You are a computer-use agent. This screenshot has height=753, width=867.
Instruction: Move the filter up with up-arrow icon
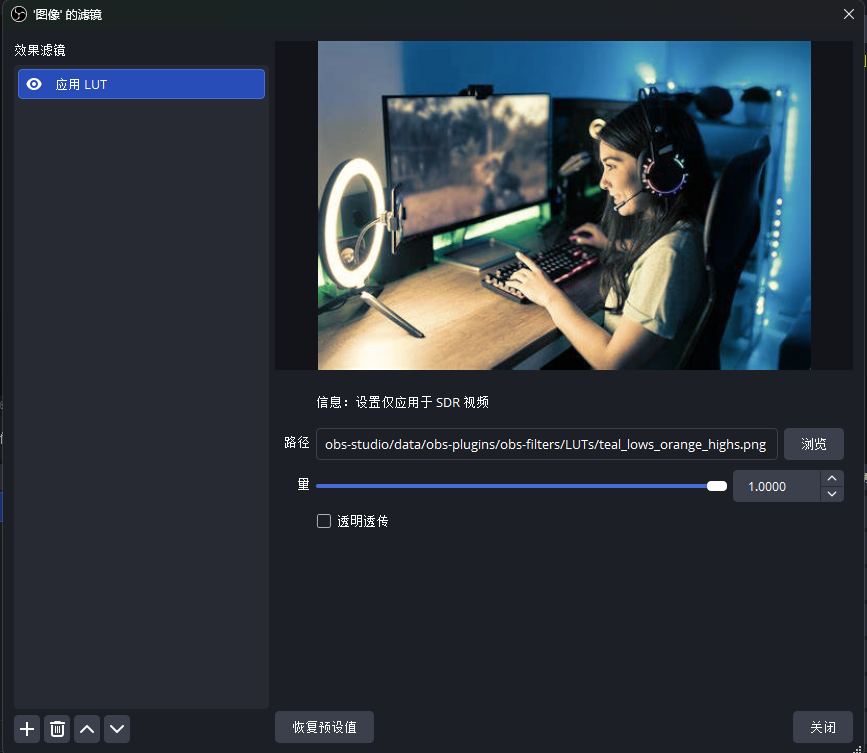pos(87,729)
